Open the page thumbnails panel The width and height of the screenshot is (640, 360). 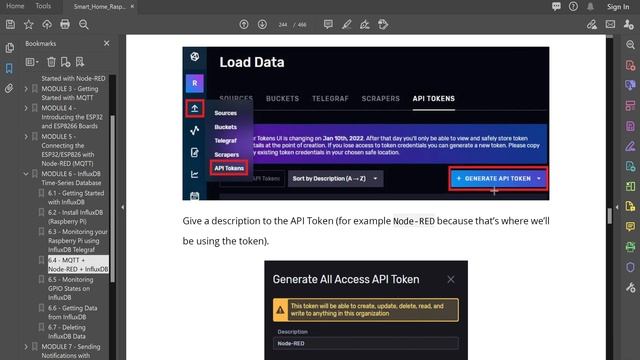pyautogui.click(x=9, y=48)
